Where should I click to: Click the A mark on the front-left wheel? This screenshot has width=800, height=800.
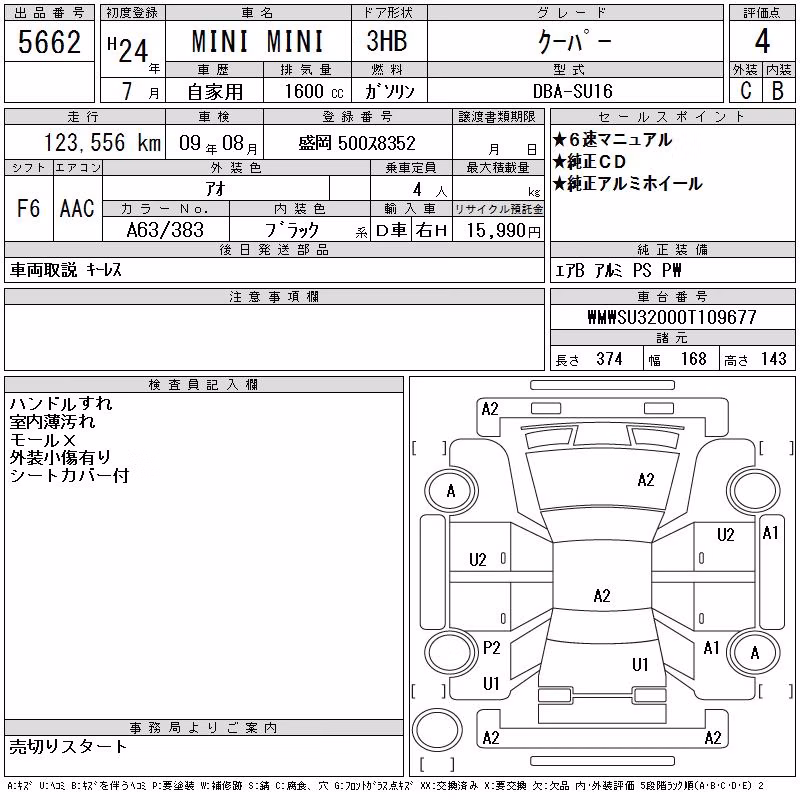[451, 491]
